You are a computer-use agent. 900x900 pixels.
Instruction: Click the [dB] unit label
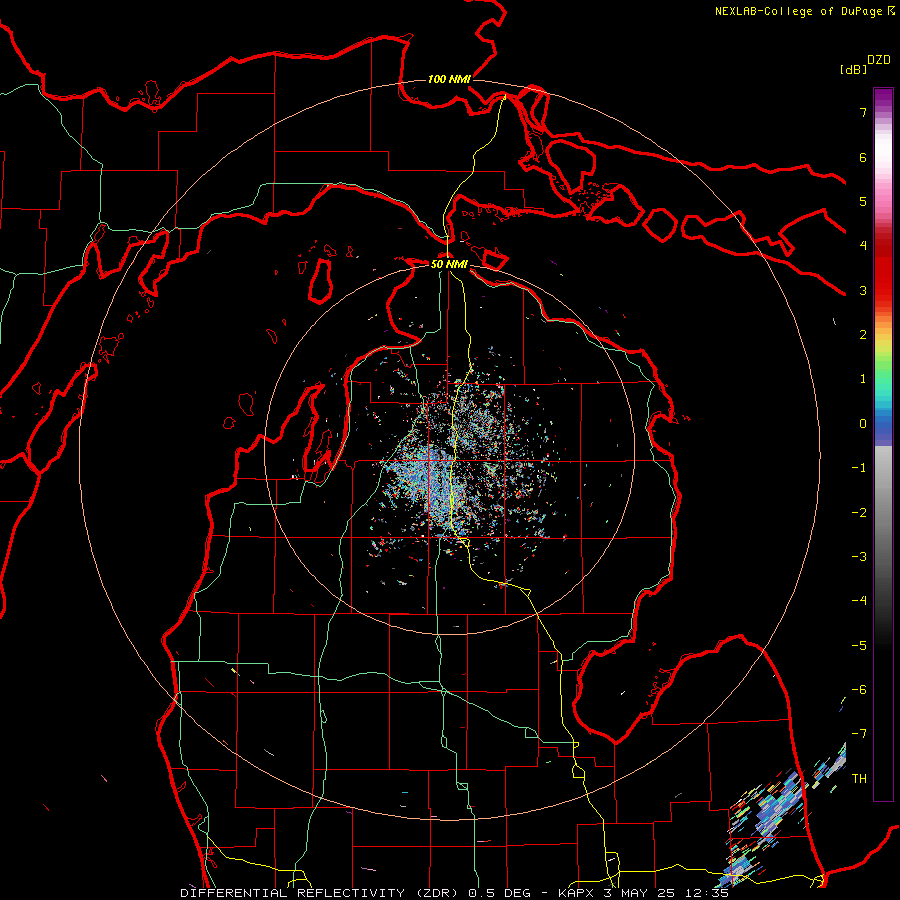point(853,69)
